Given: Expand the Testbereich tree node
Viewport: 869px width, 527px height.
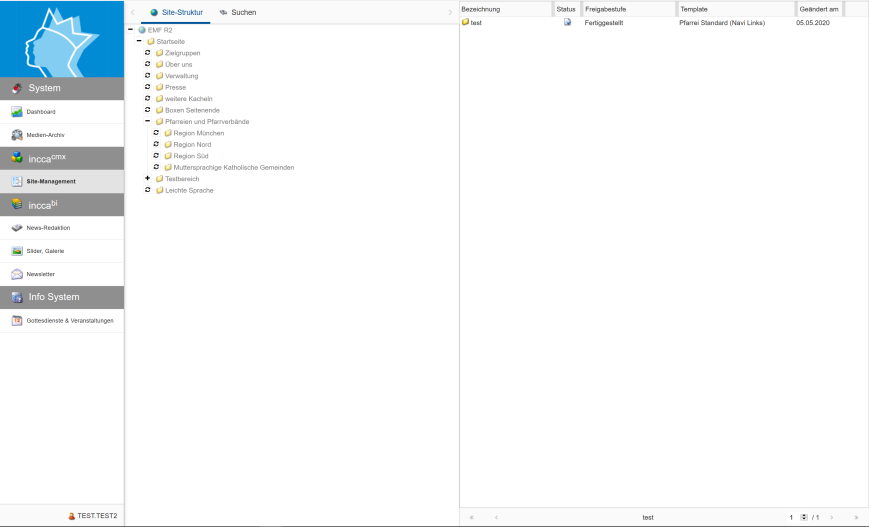Looking at the screenshot, I should (147, 178).
